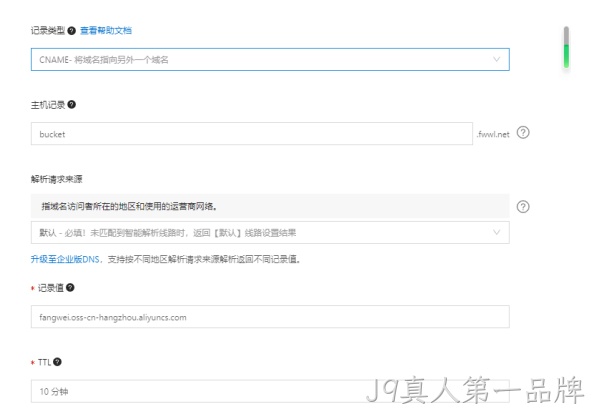Click the help icon beside TTL
Screen dimensions: 599x416
pyautogui.click(x=57, y=362)
